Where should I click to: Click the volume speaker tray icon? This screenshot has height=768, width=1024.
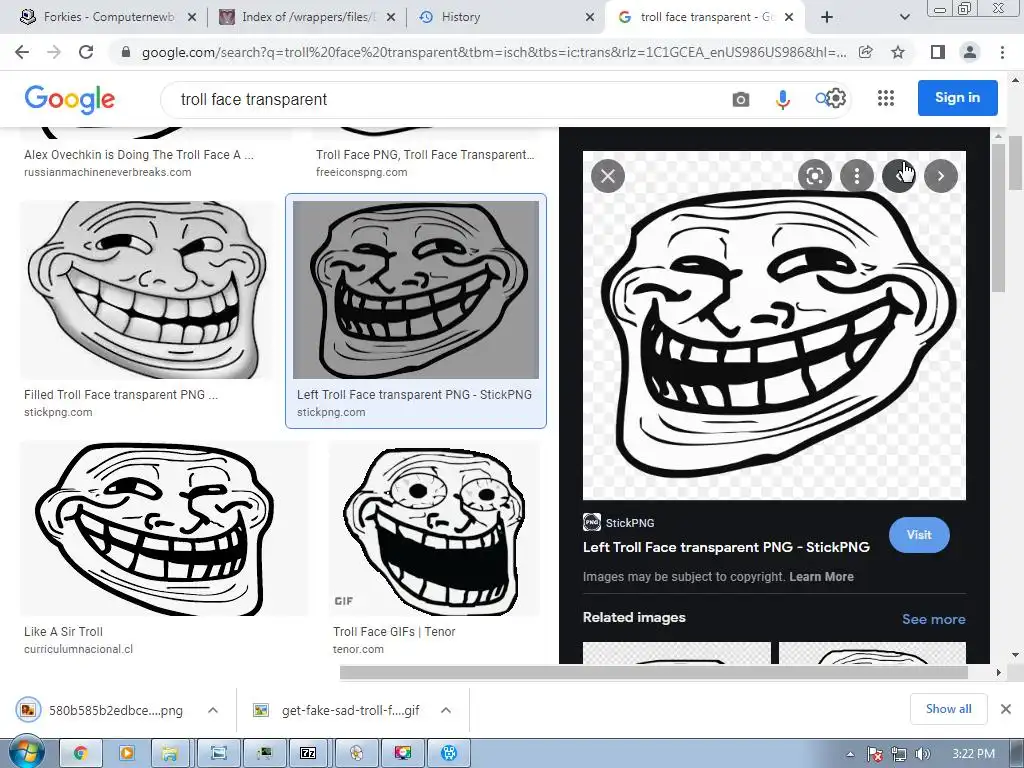922,754
